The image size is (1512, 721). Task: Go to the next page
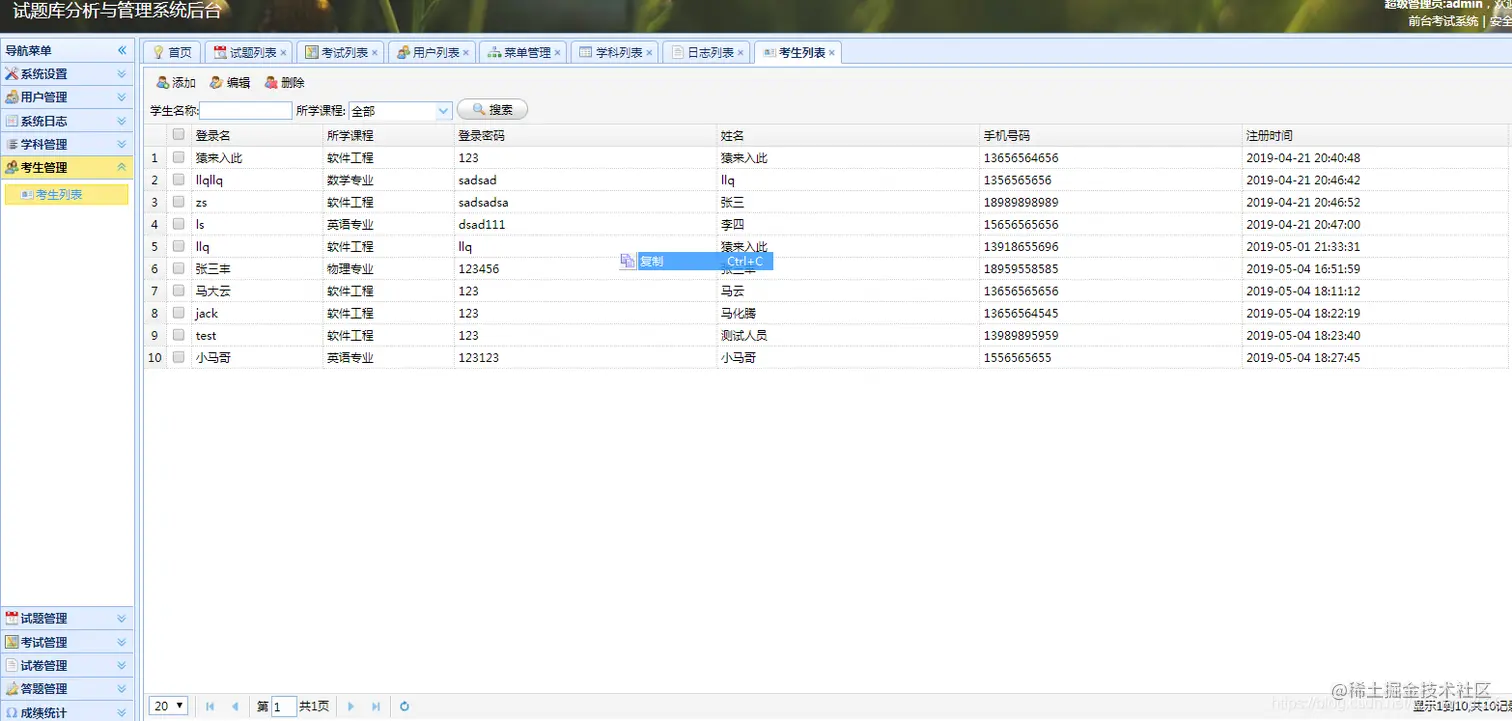pyautogui.click(x=351, y=707)
